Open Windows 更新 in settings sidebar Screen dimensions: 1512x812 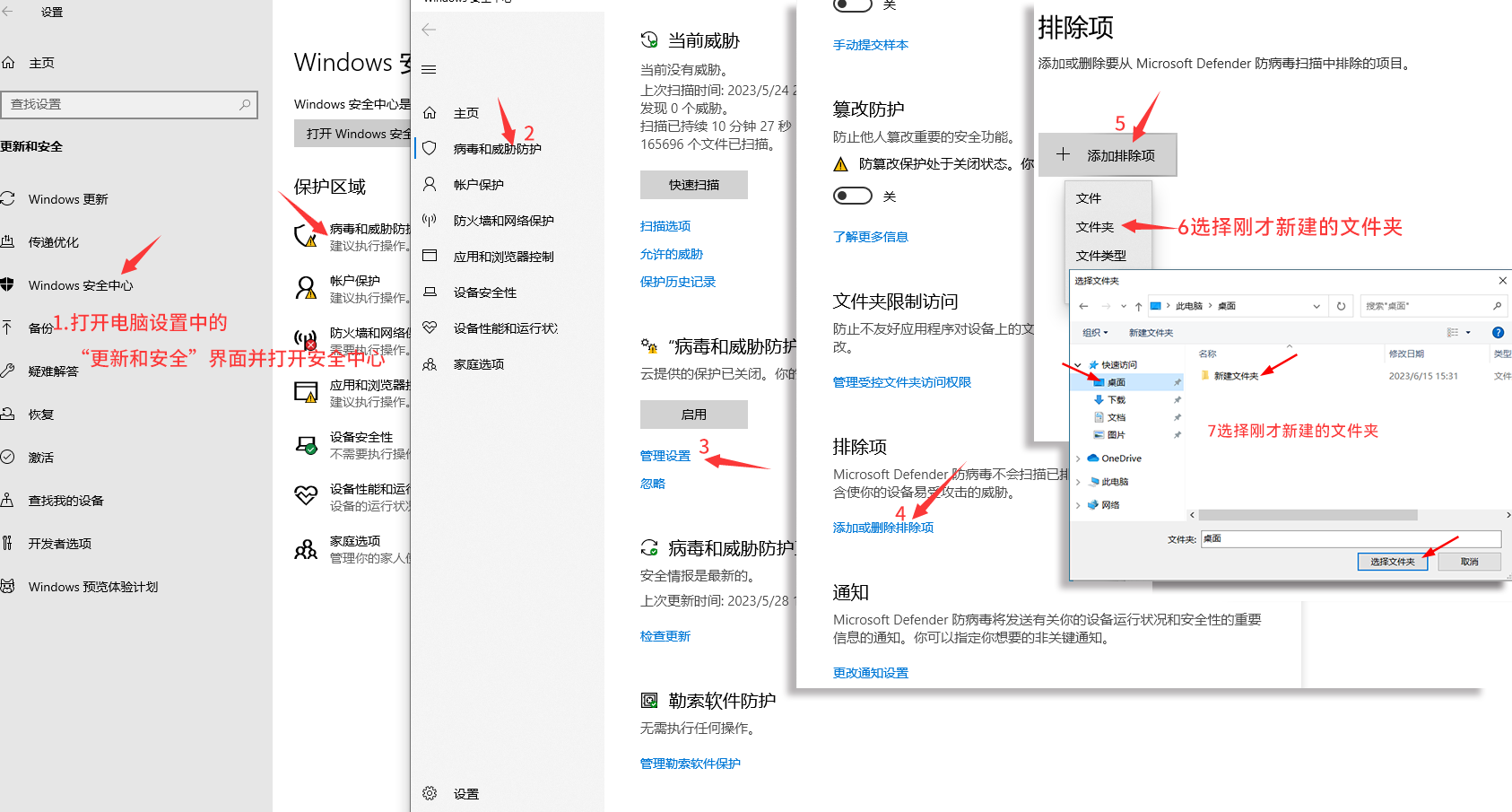[68, 199]
